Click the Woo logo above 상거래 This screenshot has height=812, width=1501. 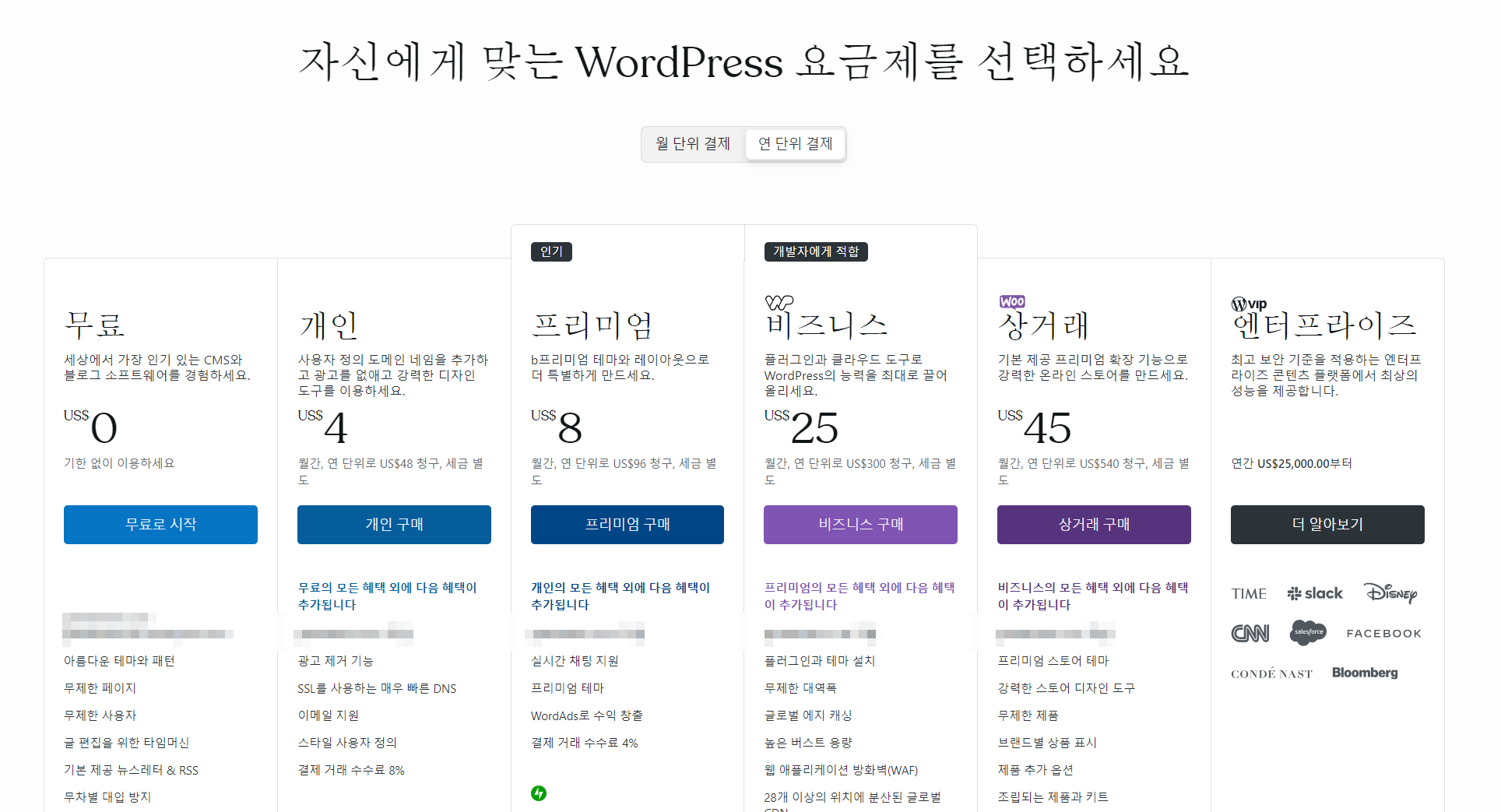(x=1012, y=302)
